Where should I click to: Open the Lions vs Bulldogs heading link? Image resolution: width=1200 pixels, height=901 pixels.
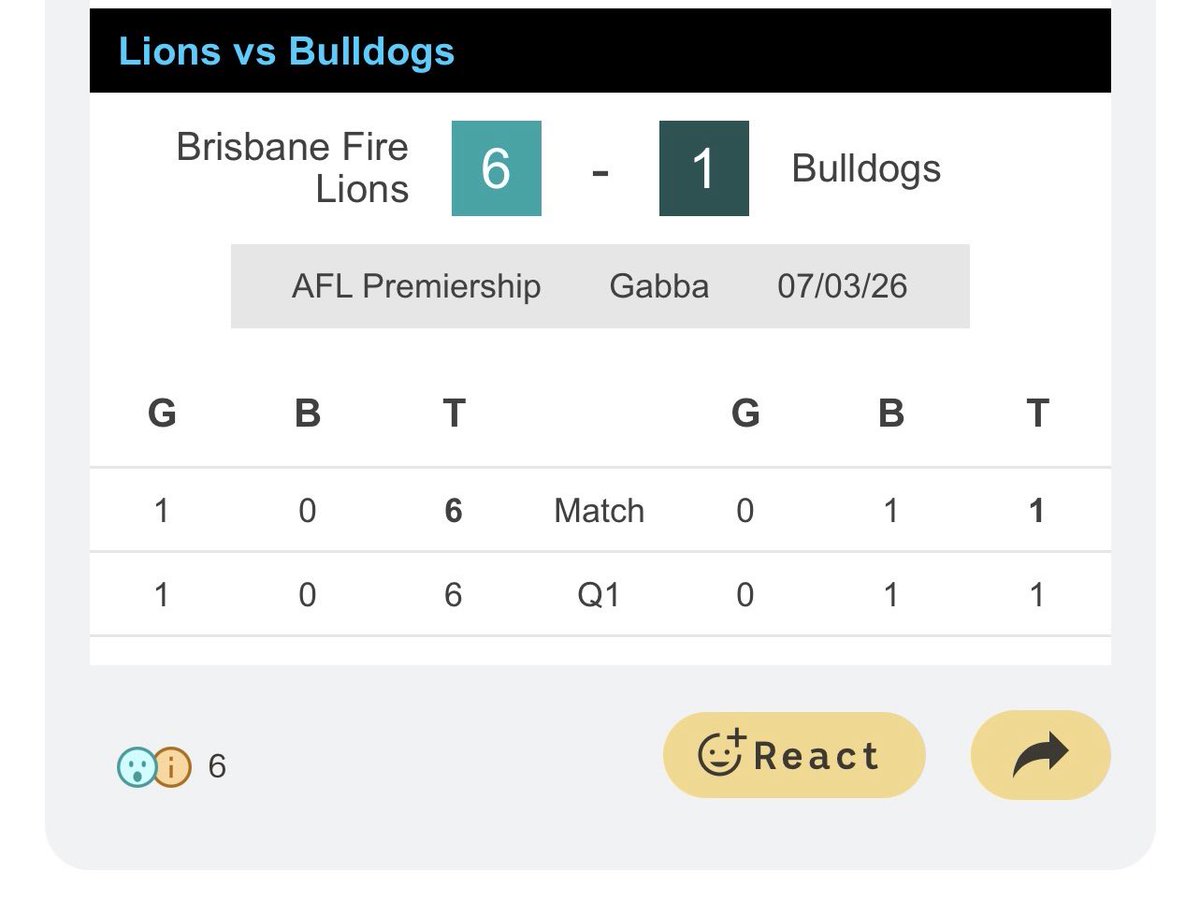click(286, 51)
